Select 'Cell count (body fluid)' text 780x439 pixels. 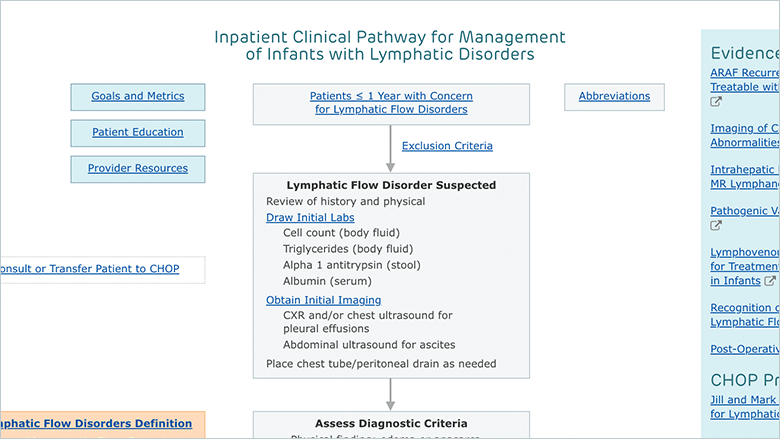tap(341, 233)
